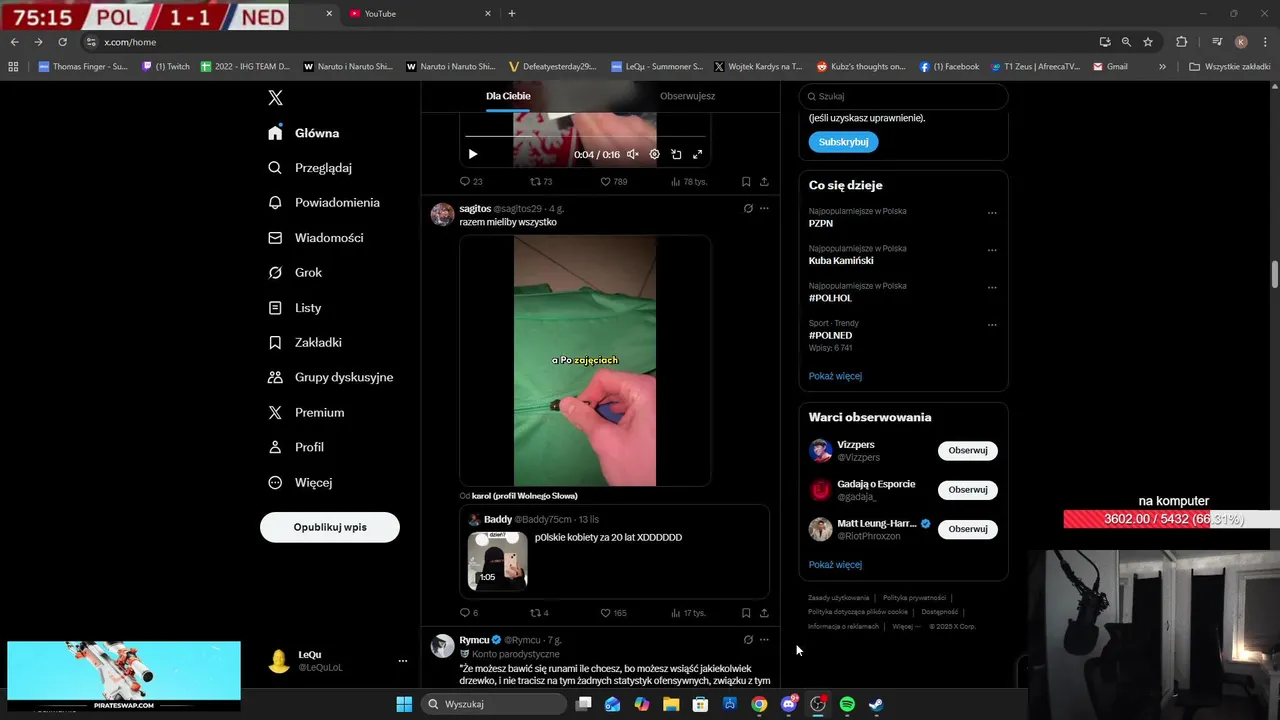Open the X logo home link
Image resolution: width=1280 pixels, height=720 pixels.
(275, 98)
